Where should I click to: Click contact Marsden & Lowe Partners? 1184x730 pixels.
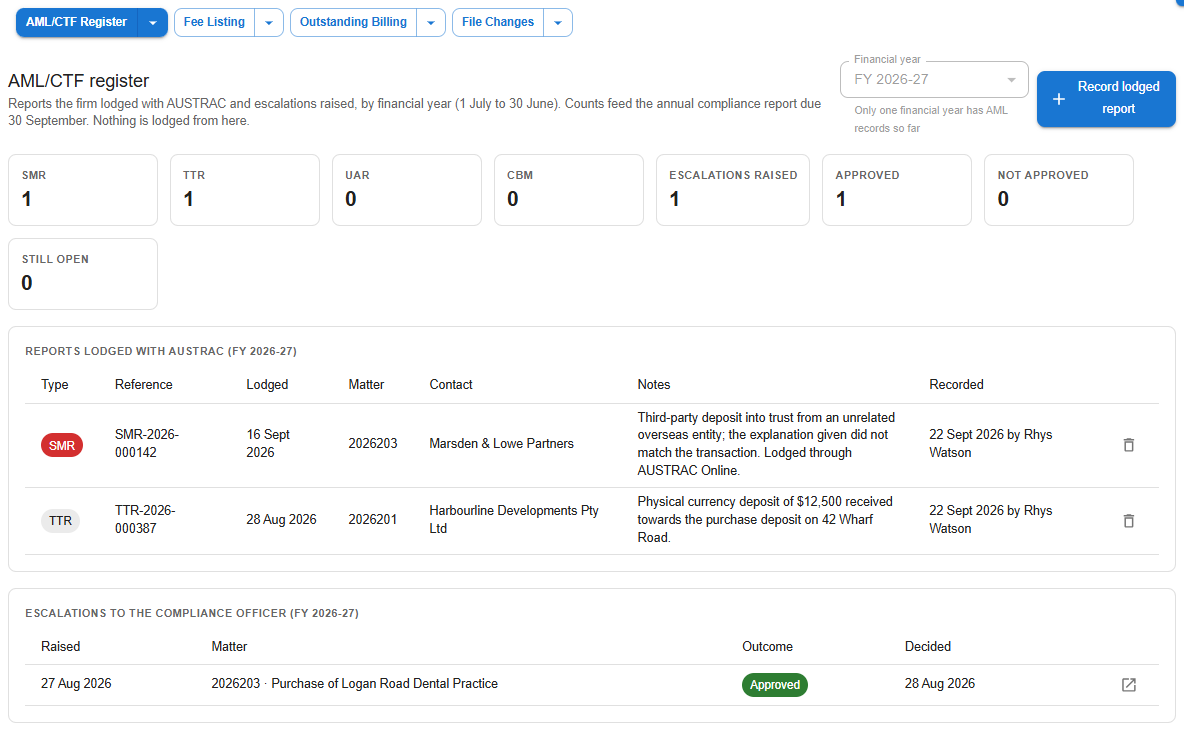[501, 443]
